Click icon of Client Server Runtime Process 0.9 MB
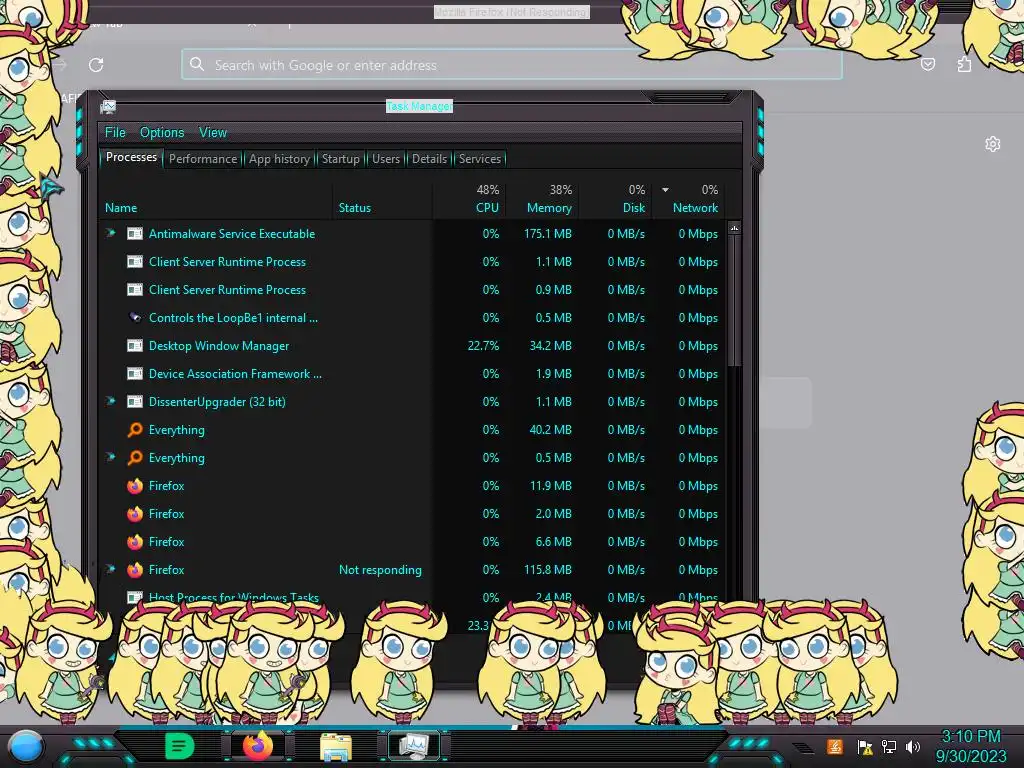Screen dimensions: 1024x768 click(135, 290)
